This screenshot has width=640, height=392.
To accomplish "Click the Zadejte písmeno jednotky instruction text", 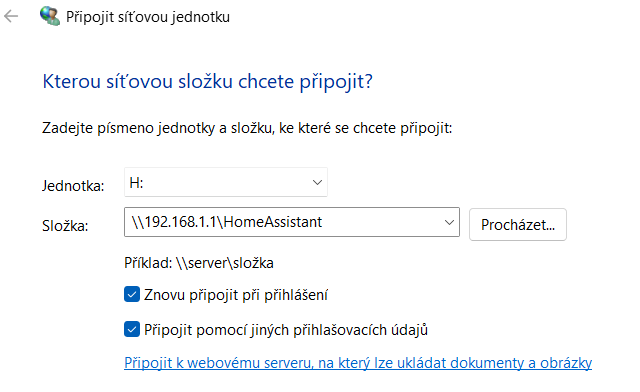I will [247, 128].
